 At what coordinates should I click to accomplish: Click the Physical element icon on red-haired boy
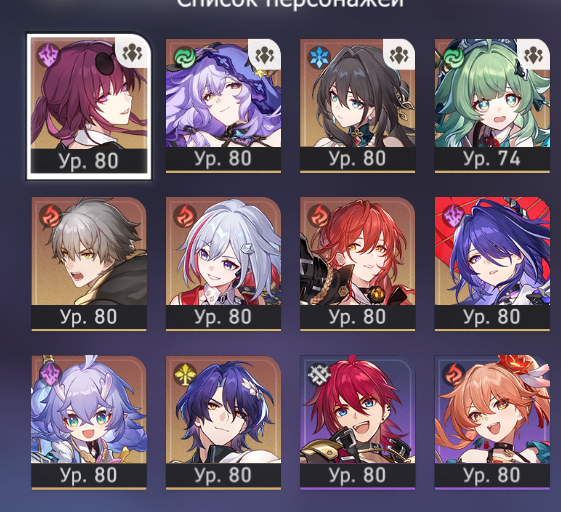click(x=318, y=375)
